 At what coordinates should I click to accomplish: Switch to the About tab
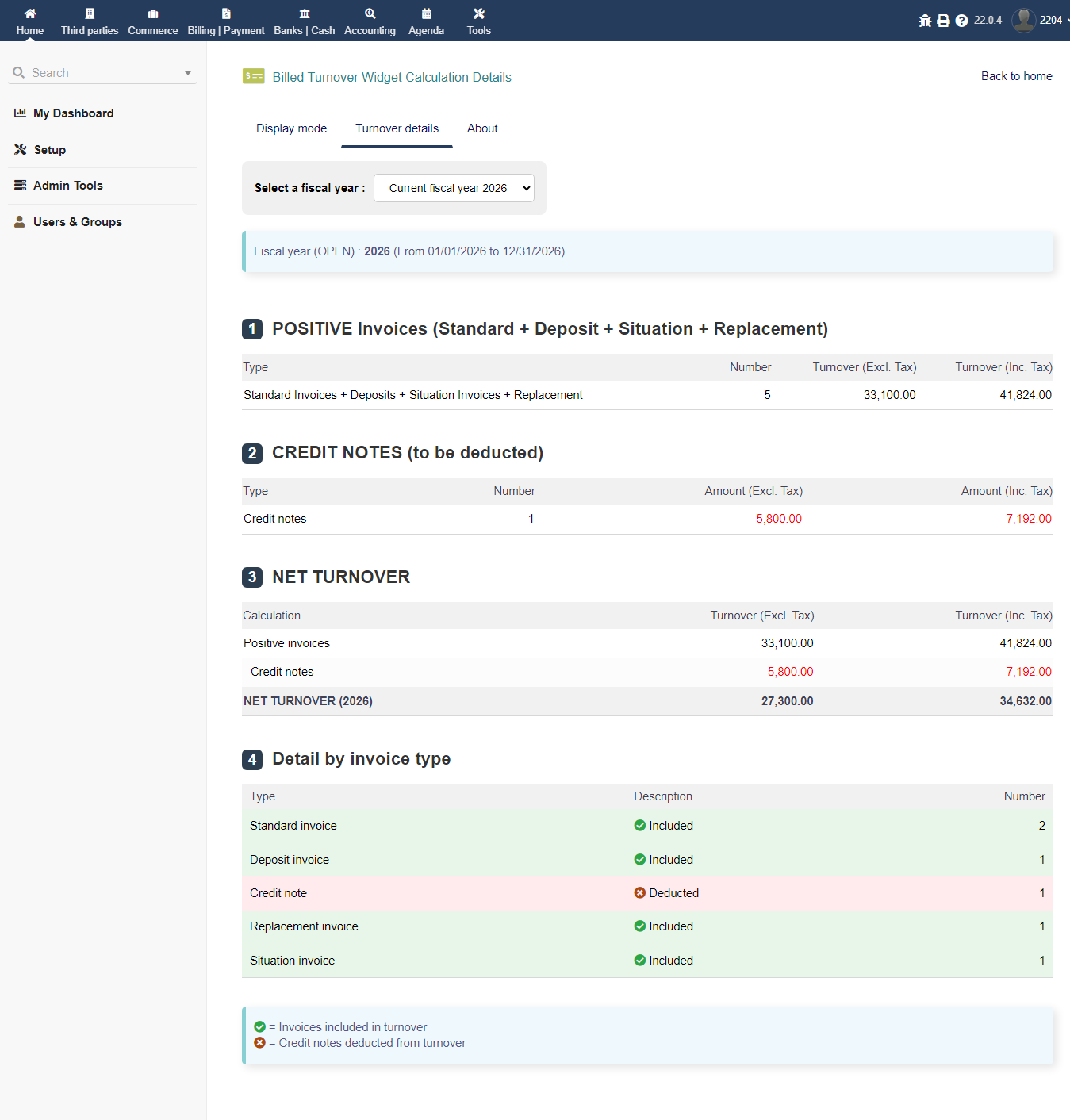pos(482,128)
